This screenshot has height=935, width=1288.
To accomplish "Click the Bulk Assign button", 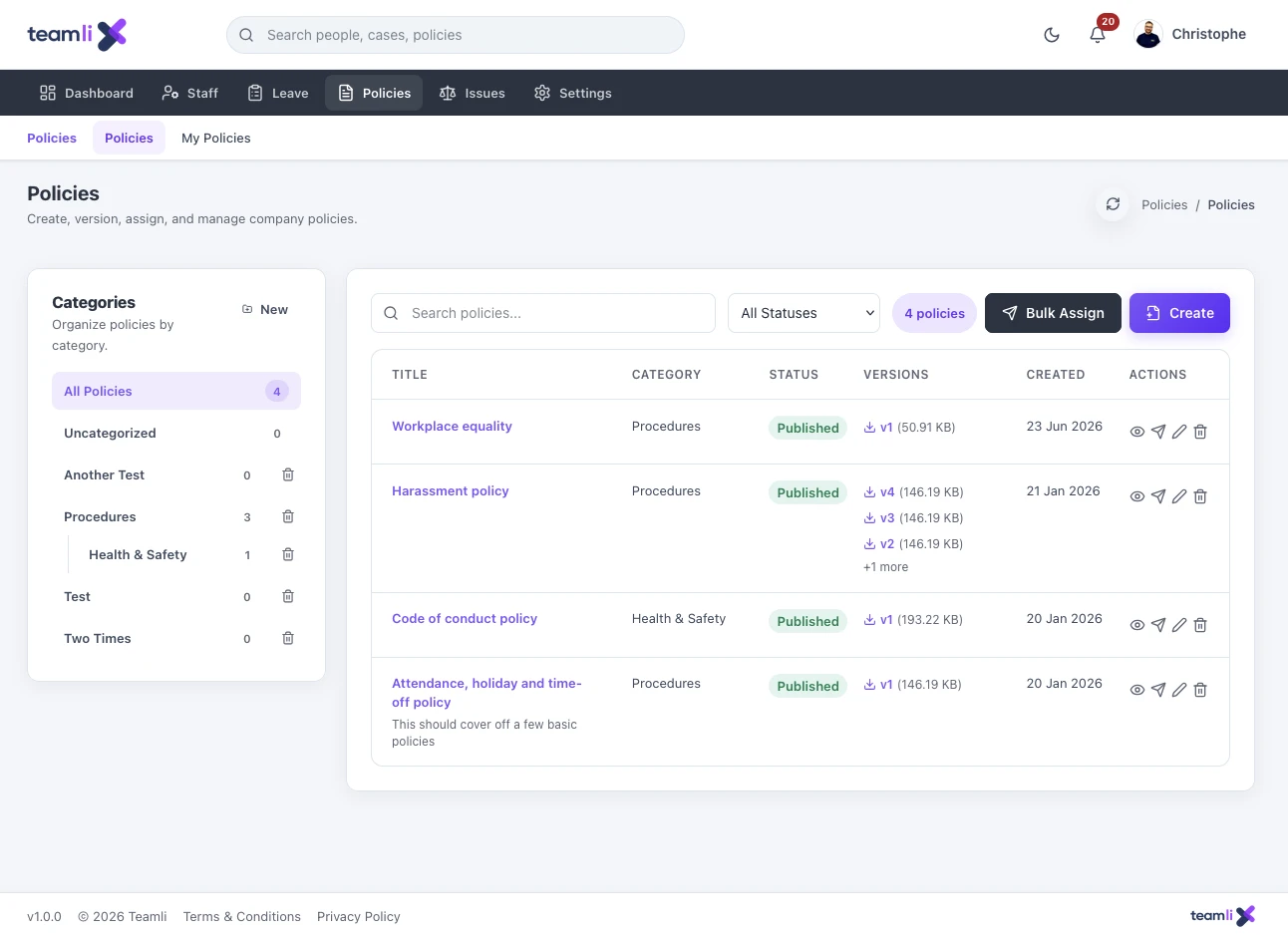I will (x=1053, y=313).
